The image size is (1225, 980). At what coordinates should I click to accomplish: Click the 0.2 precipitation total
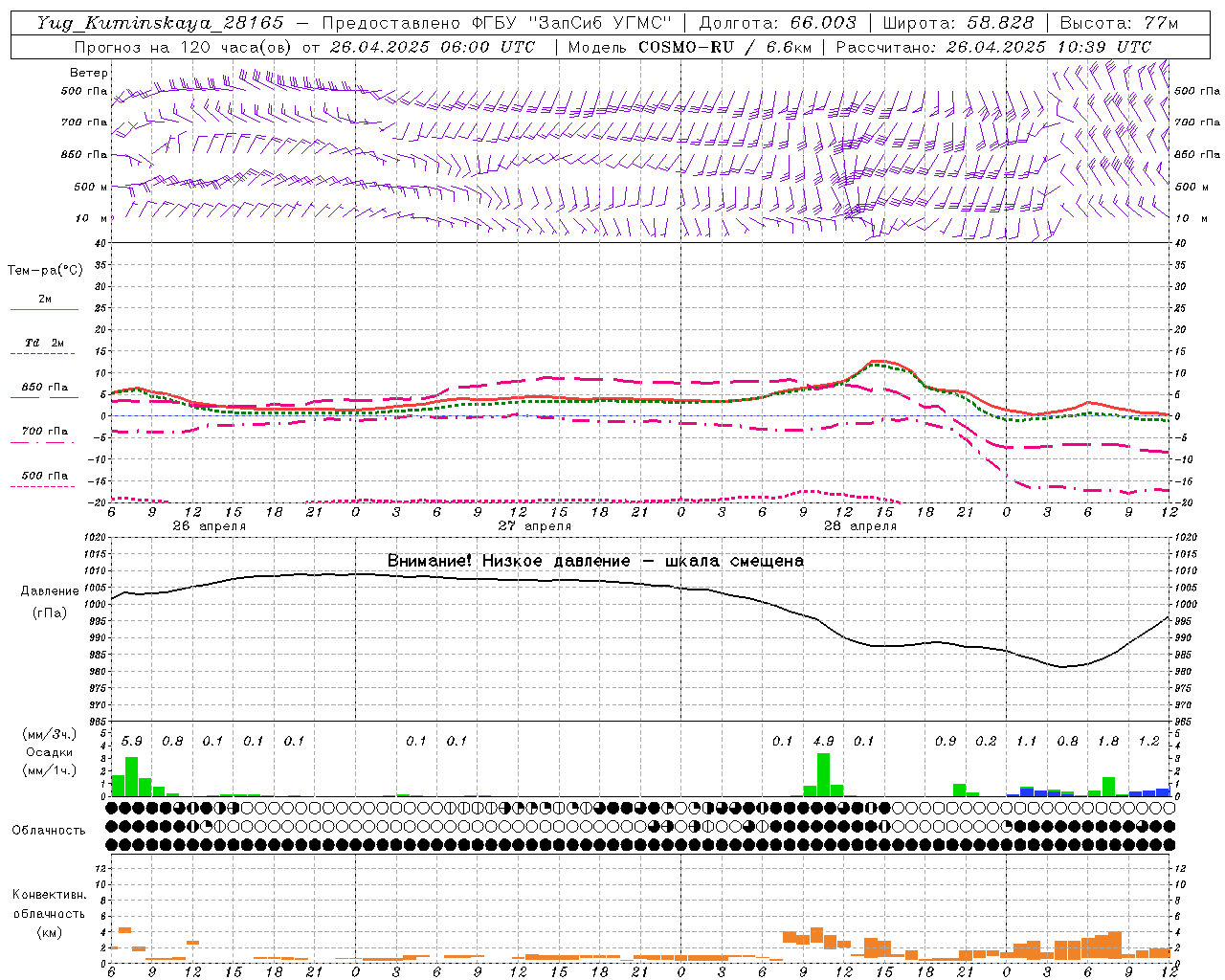pyautogui.click(x=986, y=742)
